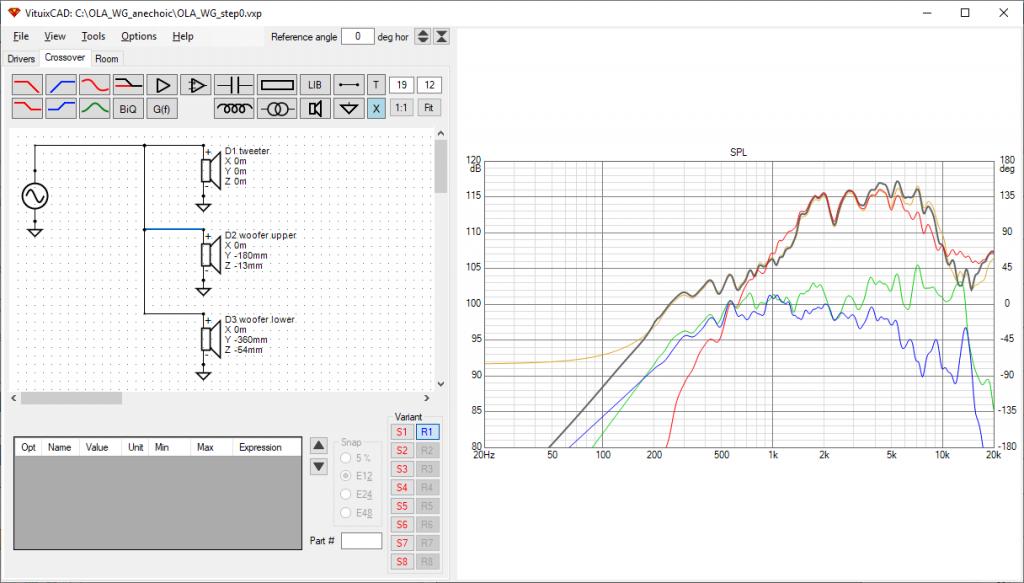Viewport: 1024px width, 583px height.
Task: Add a buffer amplifier triangle block
Action: 162,85
